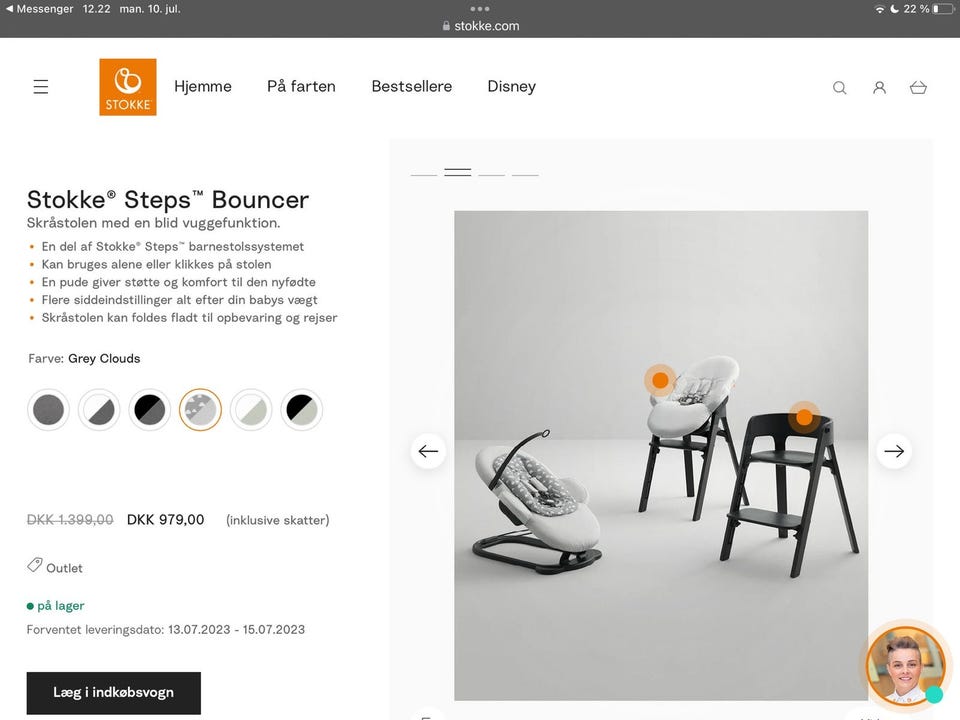The image size is (960, 720).
Task: Tap orange hotspot on black chair
Action: coord(804,418)
